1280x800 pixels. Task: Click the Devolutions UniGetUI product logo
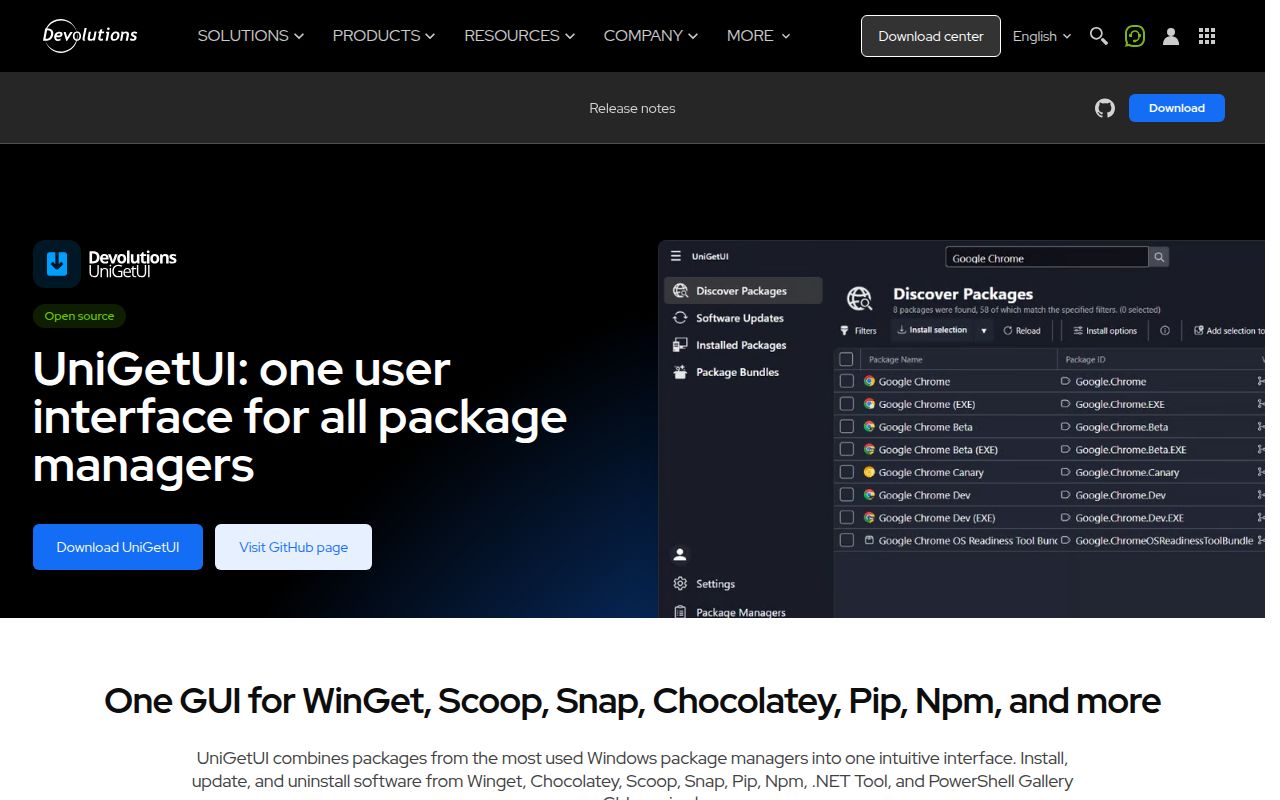coord(105,264)
